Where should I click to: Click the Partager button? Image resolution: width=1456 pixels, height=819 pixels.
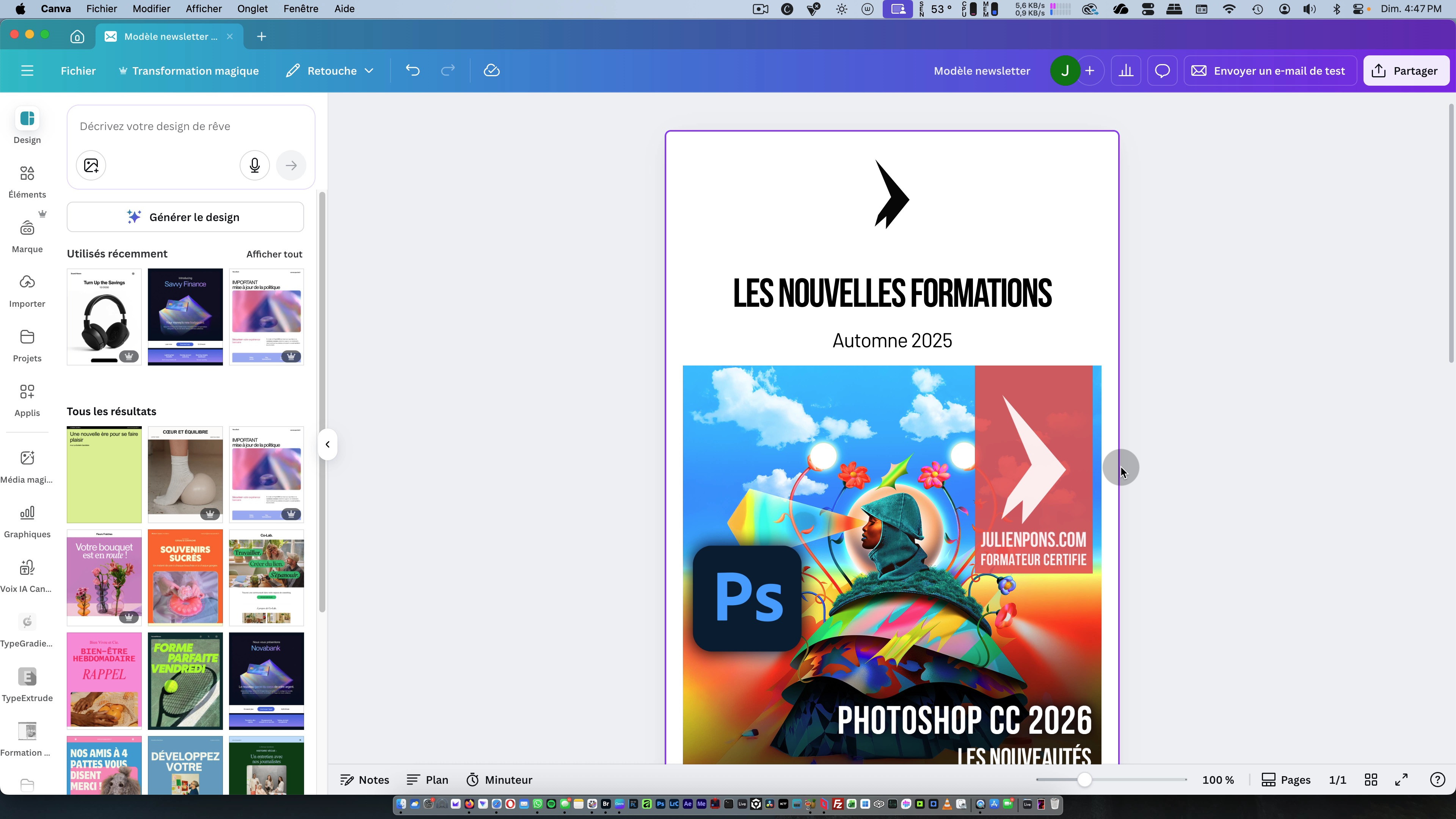[1406, 71]
